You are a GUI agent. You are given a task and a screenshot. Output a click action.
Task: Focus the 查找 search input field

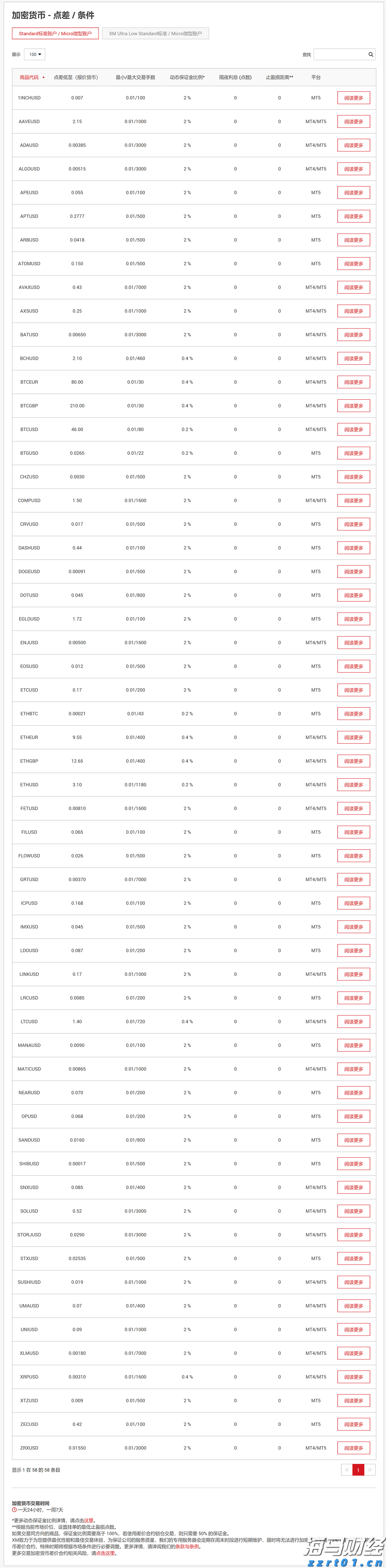340,55
